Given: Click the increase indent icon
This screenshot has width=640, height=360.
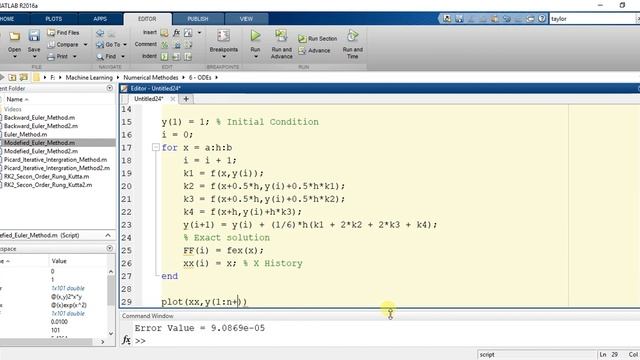Looking at the screenshot, I should click(x=177, y=56).
